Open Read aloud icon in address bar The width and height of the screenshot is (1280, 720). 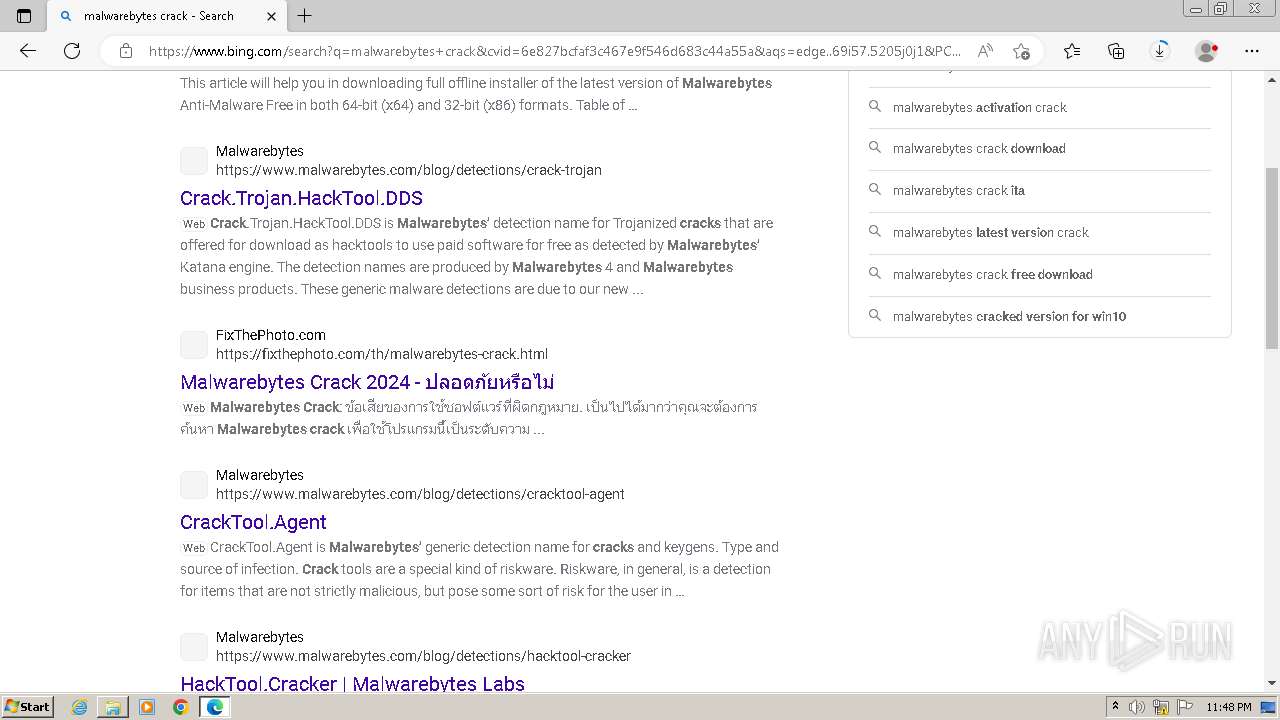(x=985, y=51)
